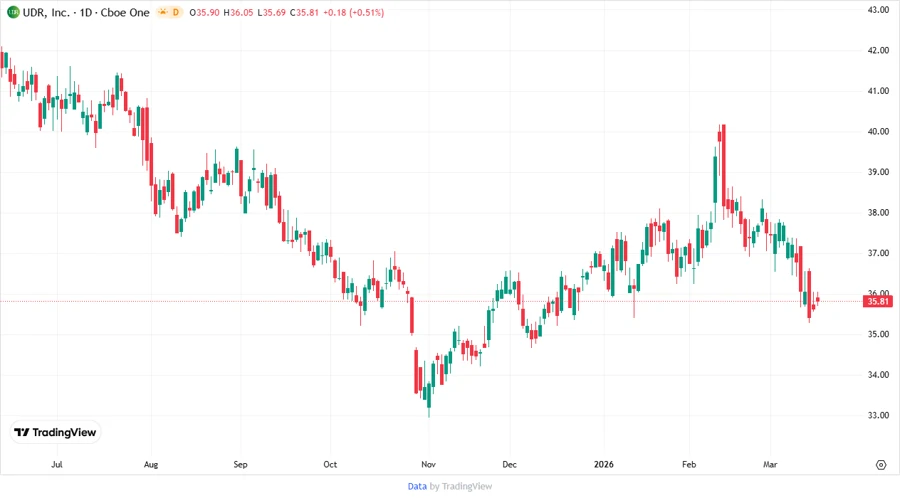Click the close value C35.81
The height and width of the screenshot is (498, 900).
click(304, 12)
